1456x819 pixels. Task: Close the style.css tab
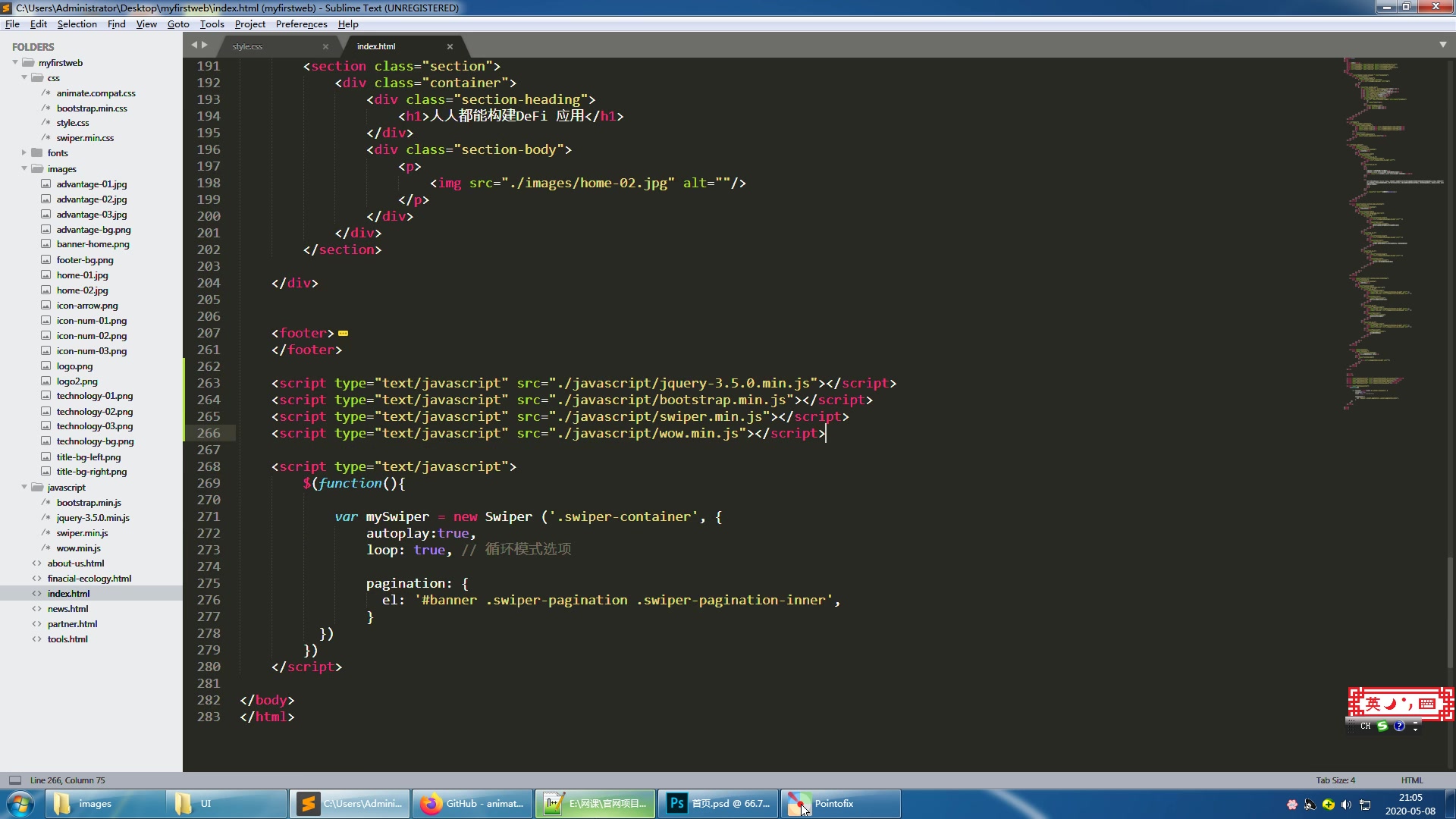(x=325, y=46)
